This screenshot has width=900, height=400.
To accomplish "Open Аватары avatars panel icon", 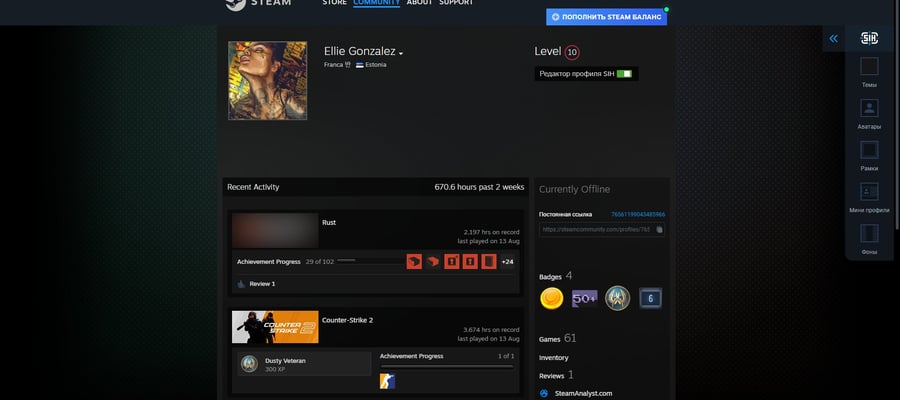I will 869,108.
